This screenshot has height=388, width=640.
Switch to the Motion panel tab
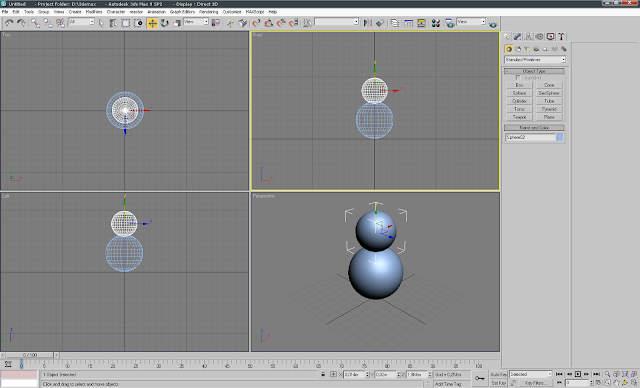pos(540,37)
